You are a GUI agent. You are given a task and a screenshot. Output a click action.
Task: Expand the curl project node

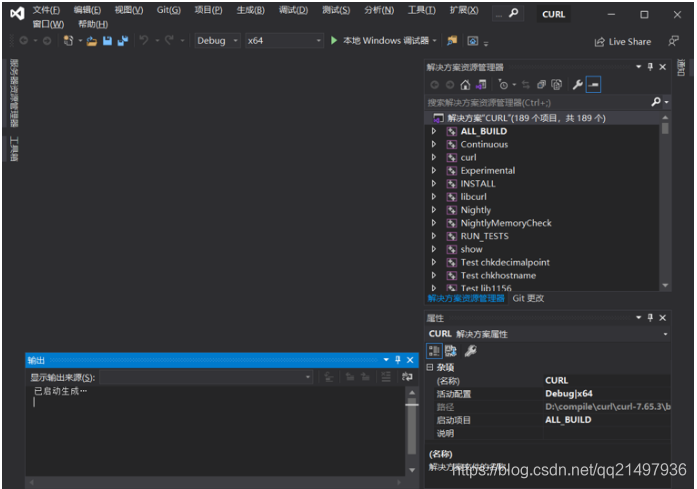click(x=434, y=157)
